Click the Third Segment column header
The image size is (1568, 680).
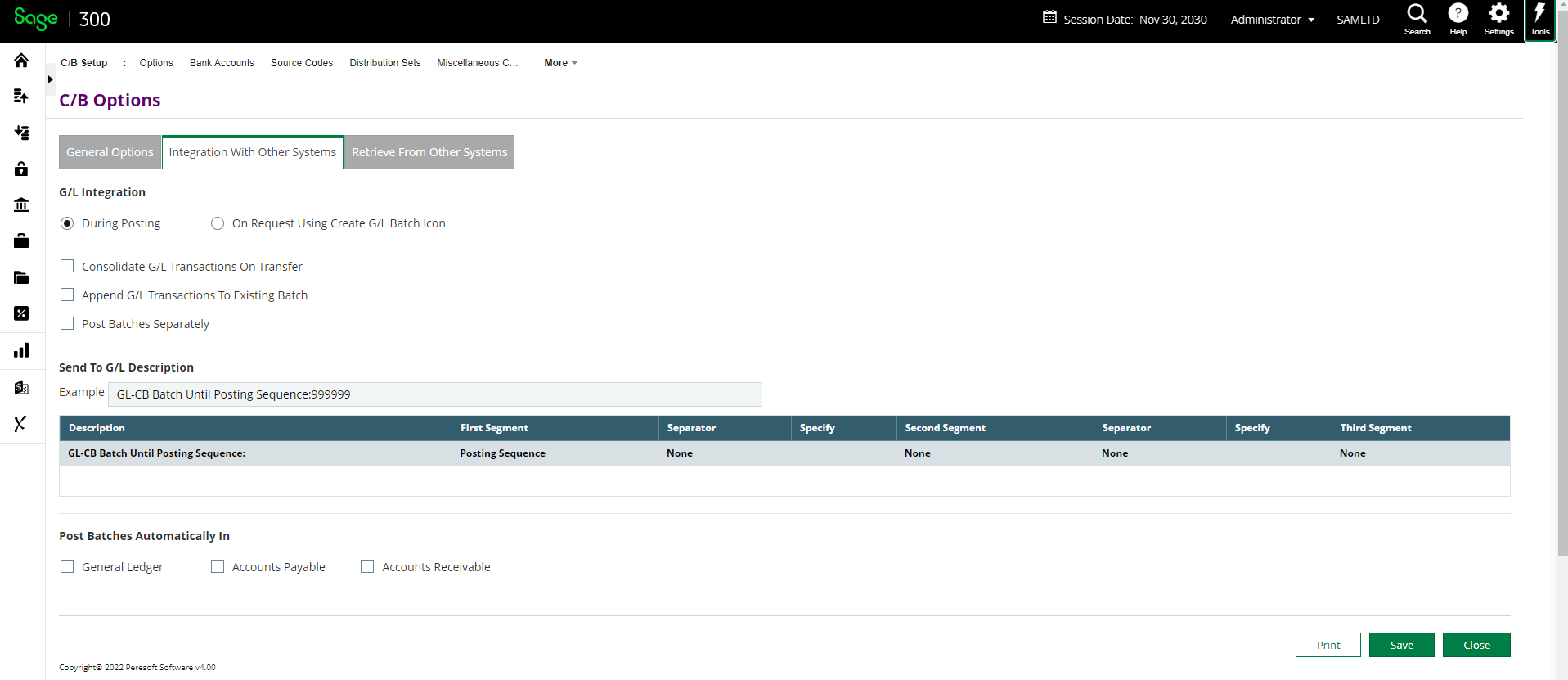coord(1421,428)
